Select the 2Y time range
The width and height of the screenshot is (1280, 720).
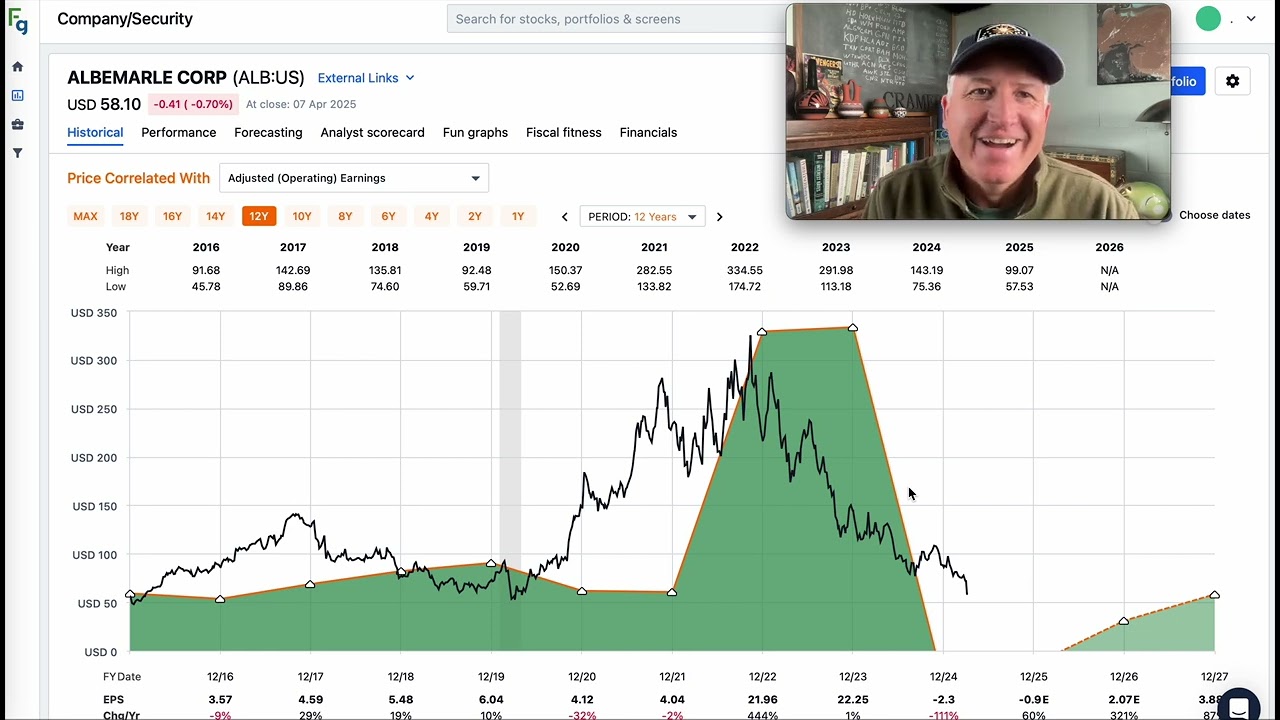[475, 216]
